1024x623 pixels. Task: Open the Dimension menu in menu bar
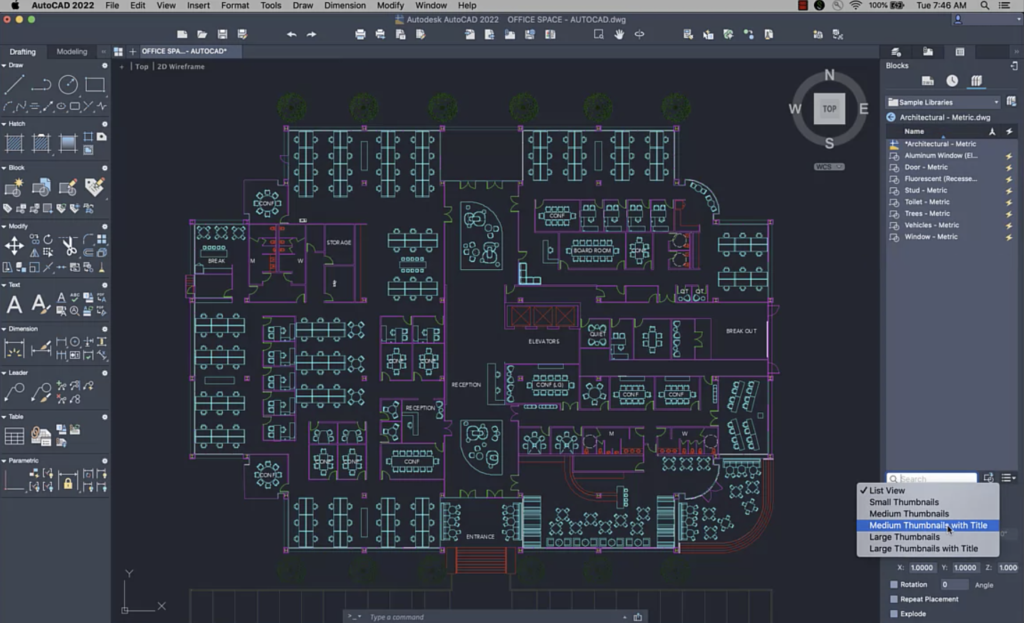[x=344, y=5]
